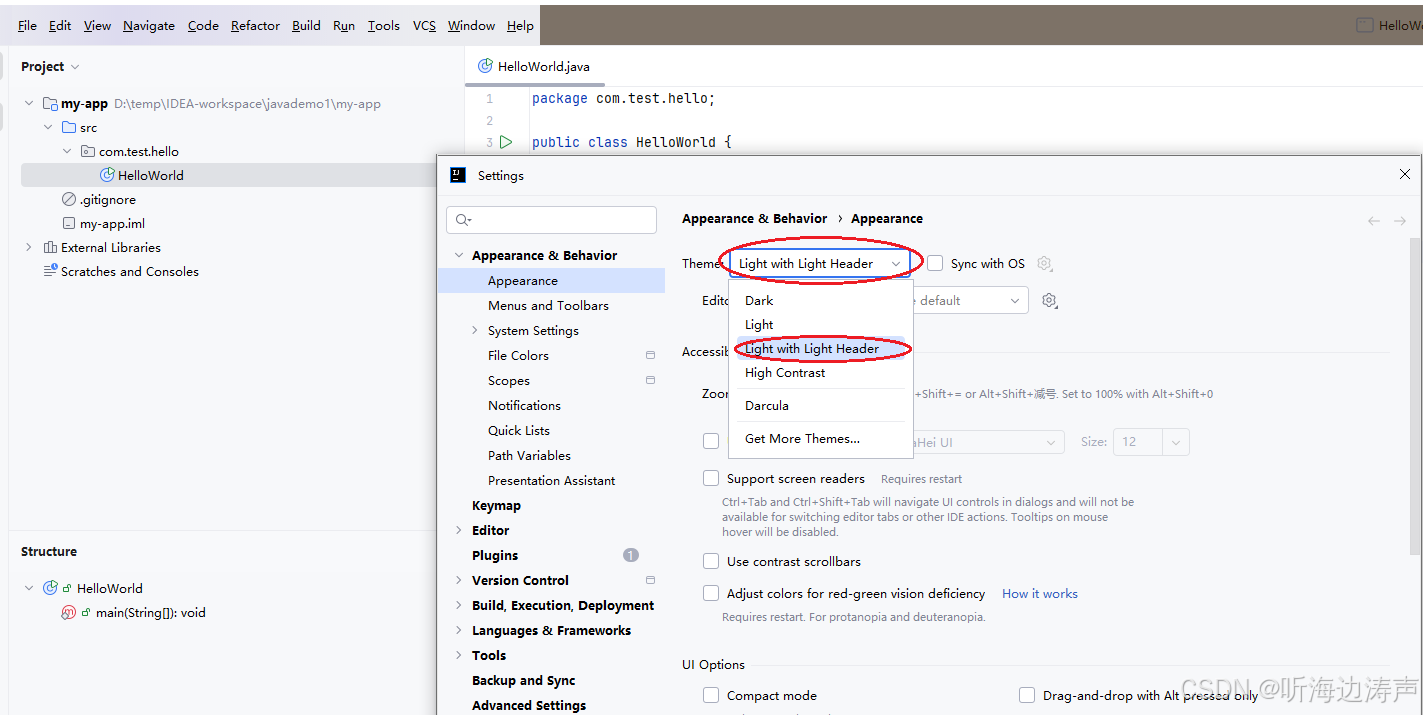Enable the Sync with OS checkbox
The width and height of the screenshot is (1423, 715).
935,263
